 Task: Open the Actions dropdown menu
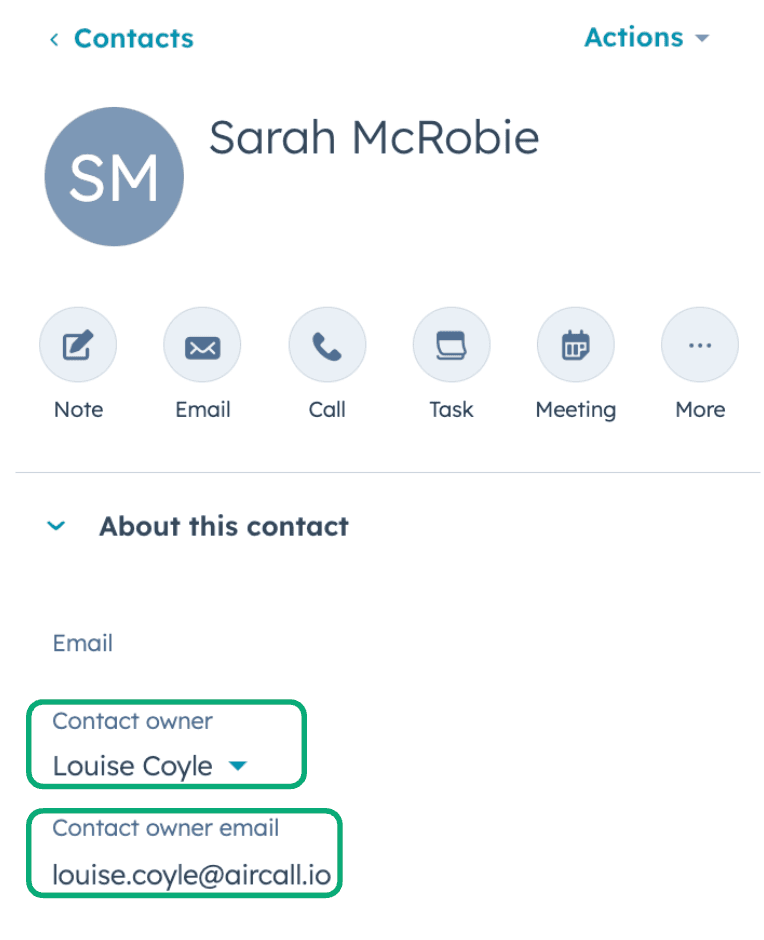(x=646, y=38)
